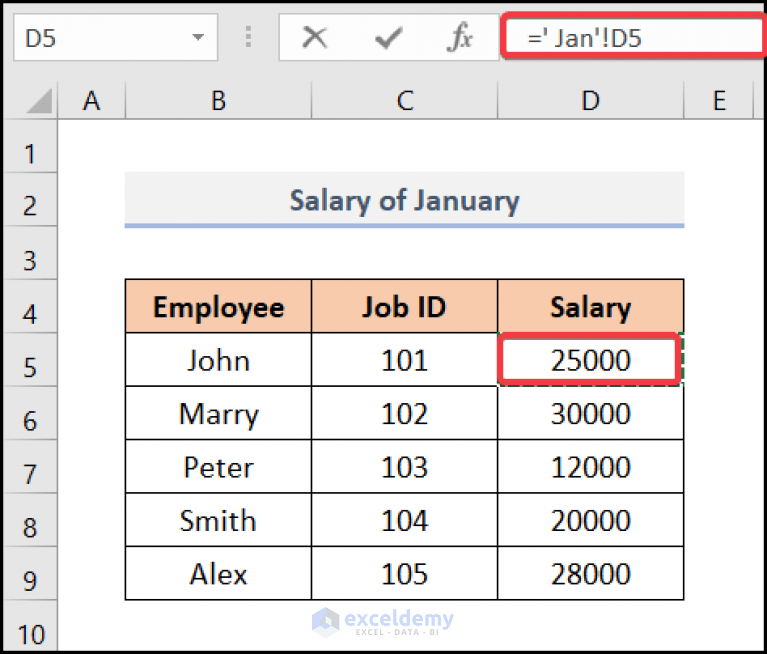Select salary cell 30000
Image resolution: width=767 pixels, height=654 pixels.
click(x=590, y=413)
